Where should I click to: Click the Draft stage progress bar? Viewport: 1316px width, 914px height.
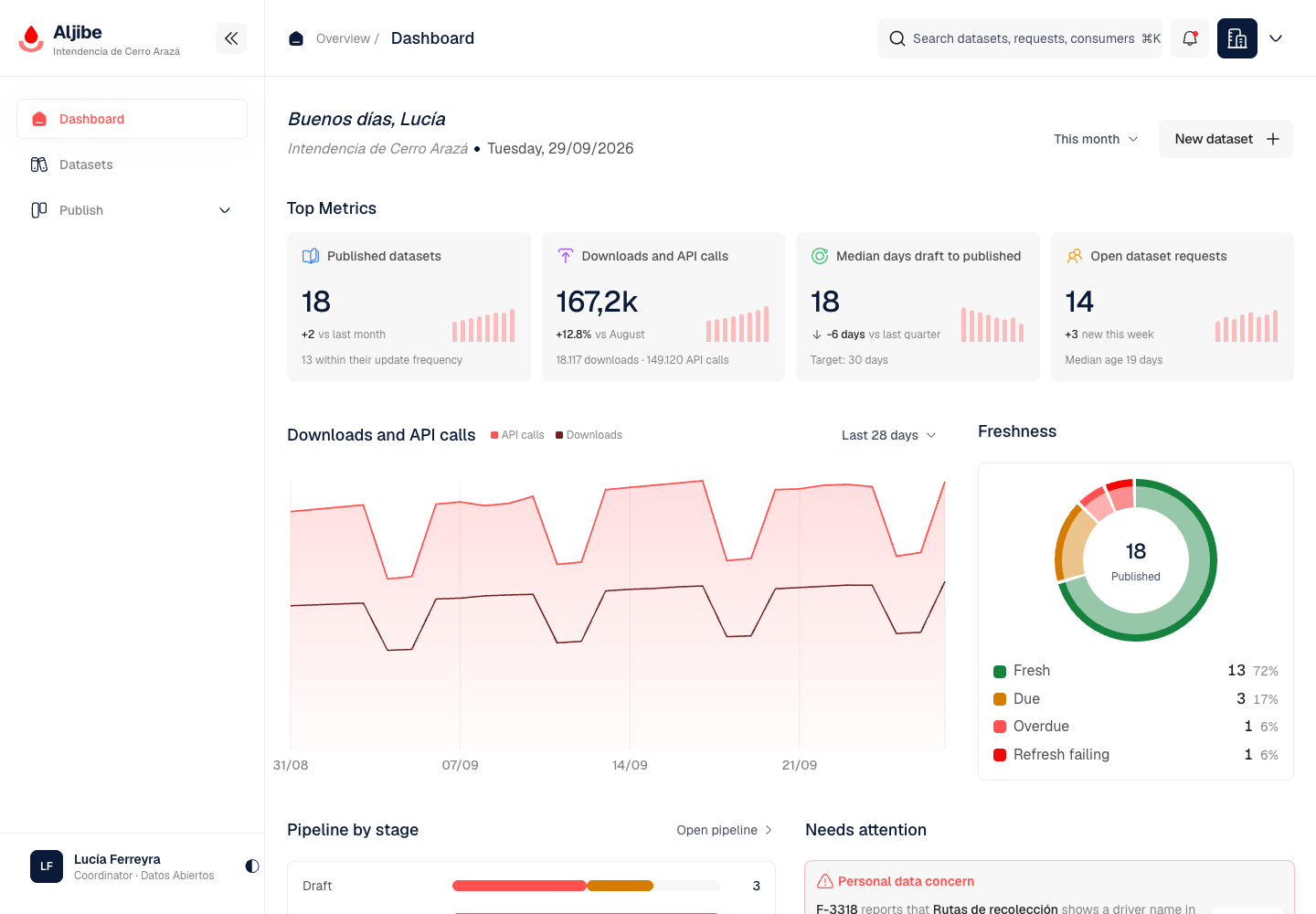coord(586,886)
